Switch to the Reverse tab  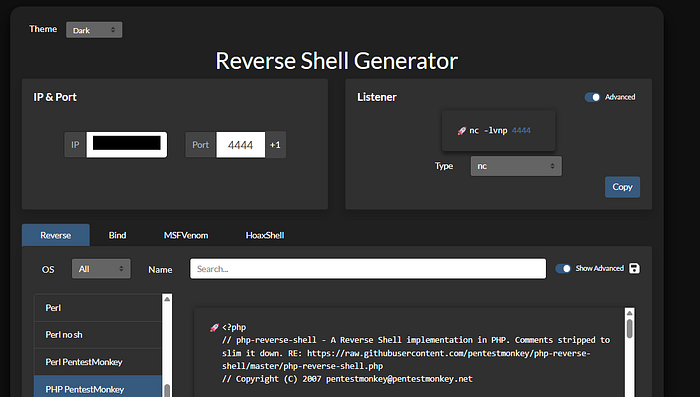click(56, 235)
